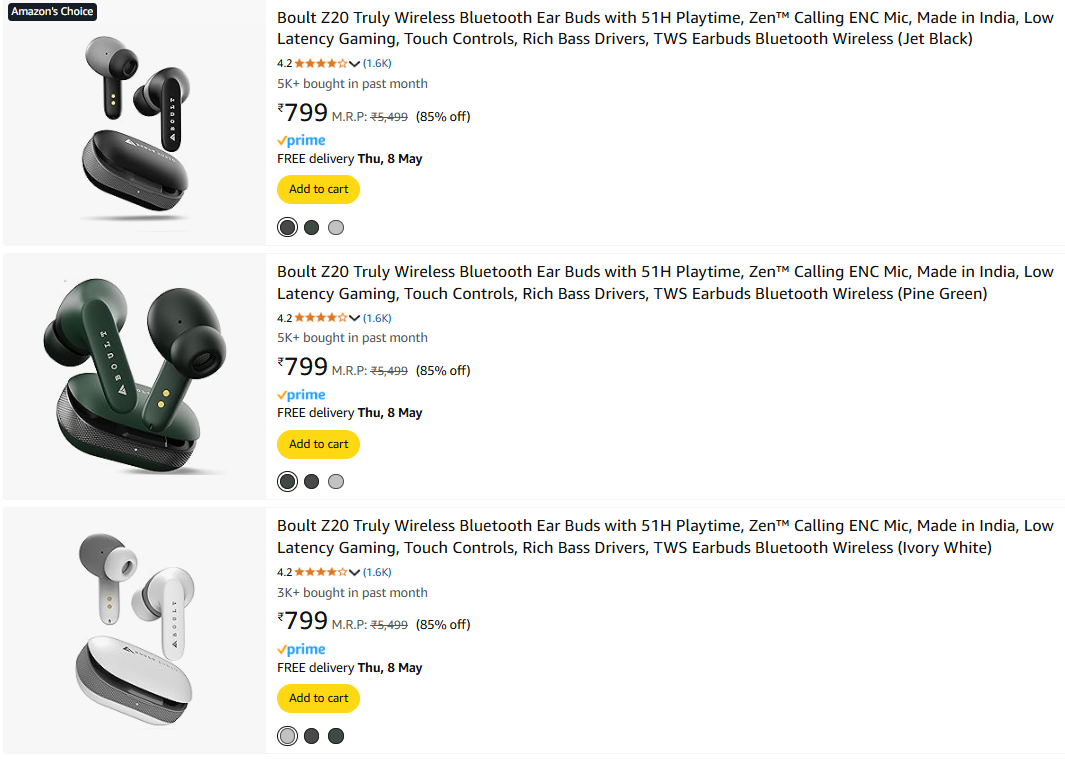Open ratings count (1.6K) for Ivory White earbuds
Viewport: 1065px width, 759px height.
click(377, 572)
